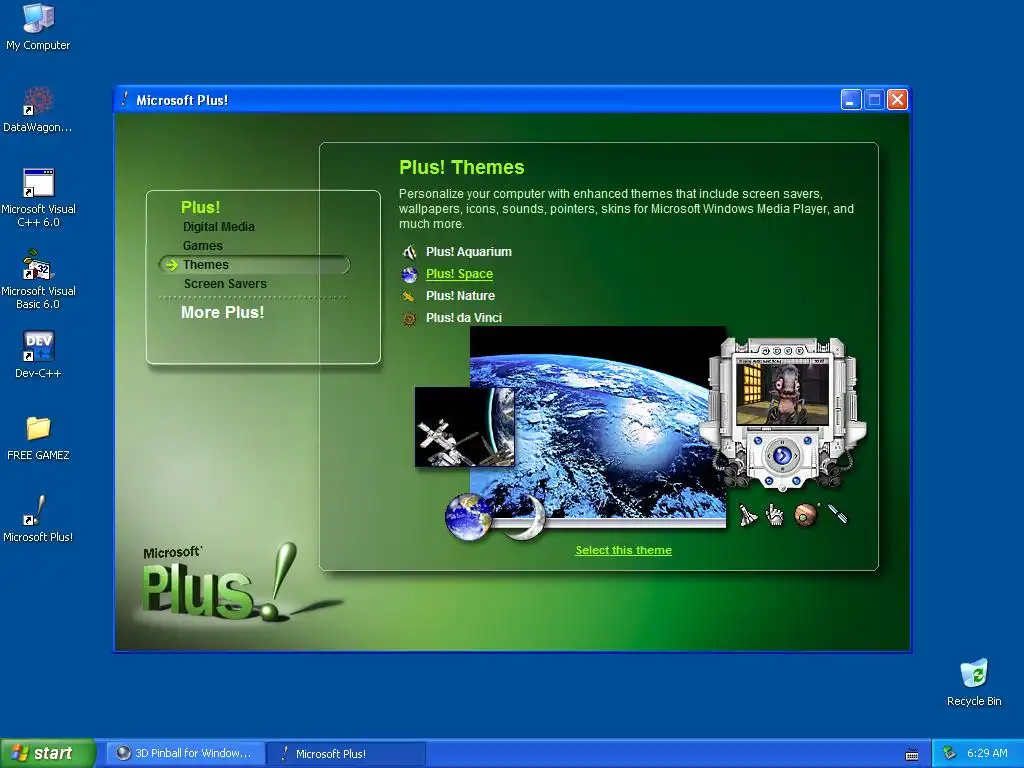Image resolution: width=1024 pixels, height=768 pixels.
Task: Click the Earth globe icon in preview
Action: pyautogui.click(x=468, y=517)
